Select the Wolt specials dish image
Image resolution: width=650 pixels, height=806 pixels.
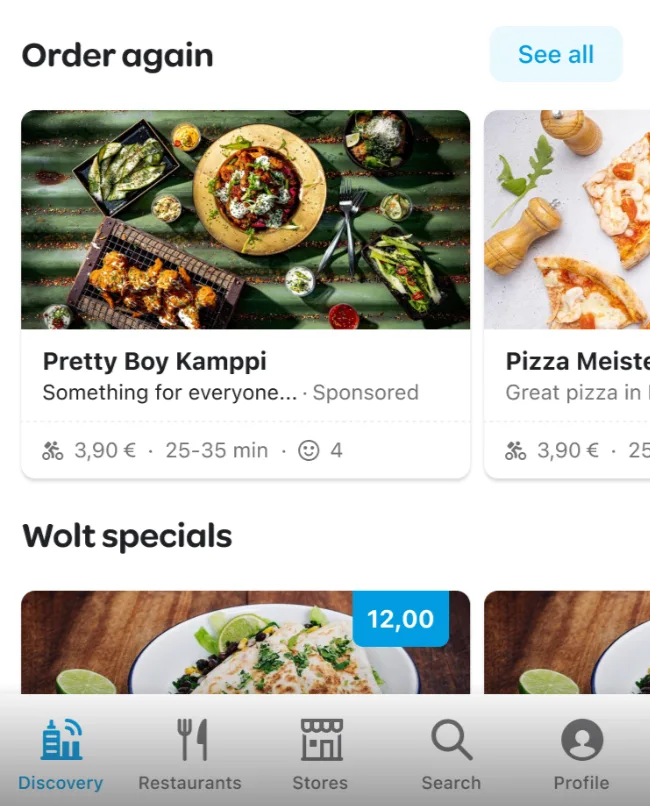pyautogui.click(x=245, y=650)
